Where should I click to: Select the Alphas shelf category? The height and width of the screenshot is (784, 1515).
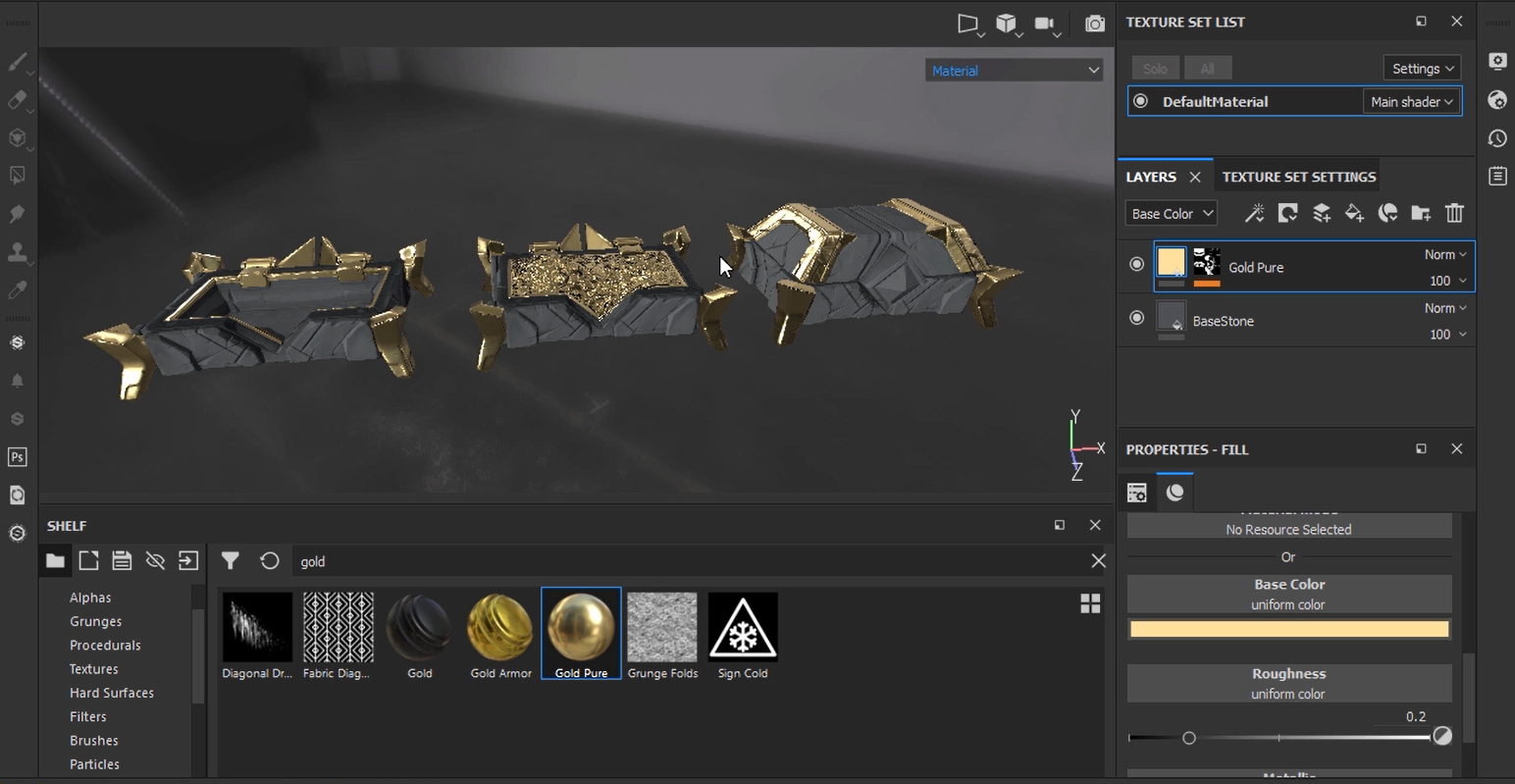click(x=90, y=598)
